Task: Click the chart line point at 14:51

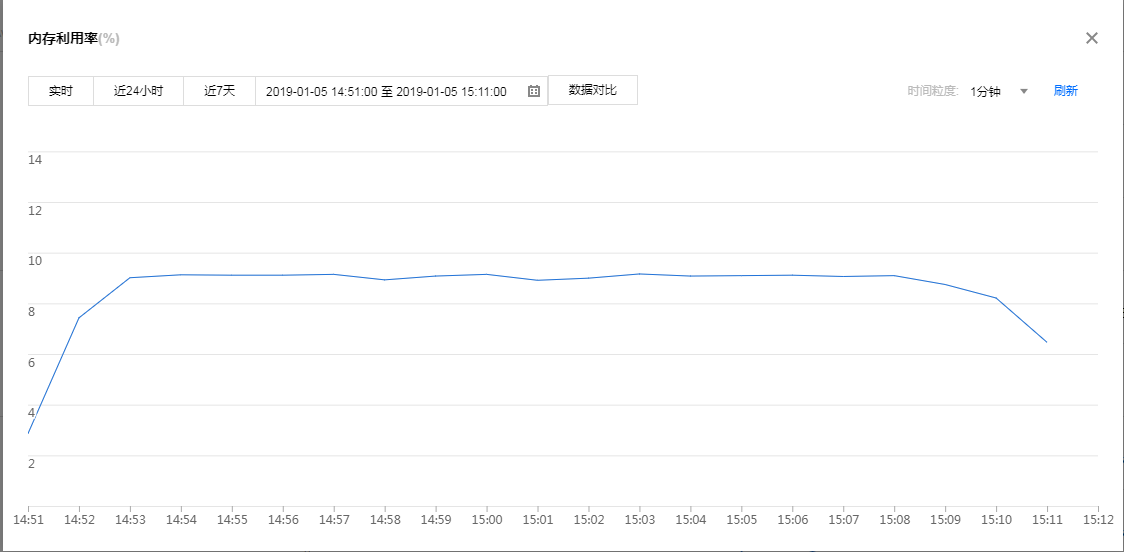Action: coord(29,433)
